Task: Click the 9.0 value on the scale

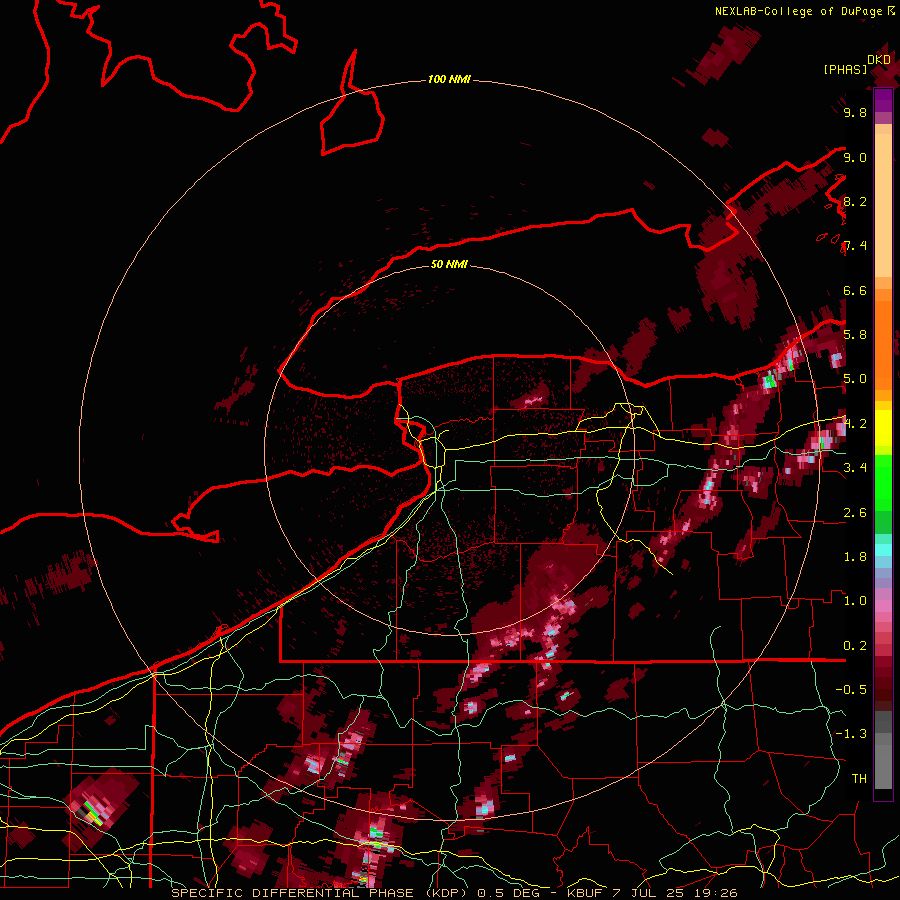Action: (855, 157)
